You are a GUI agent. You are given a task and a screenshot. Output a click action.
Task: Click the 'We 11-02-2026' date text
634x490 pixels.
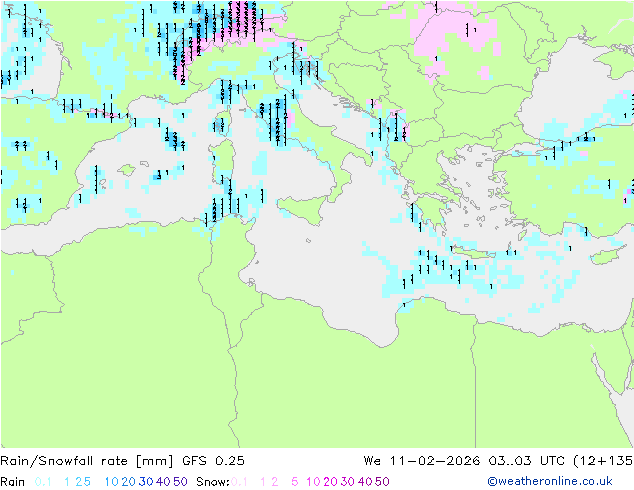422,461
